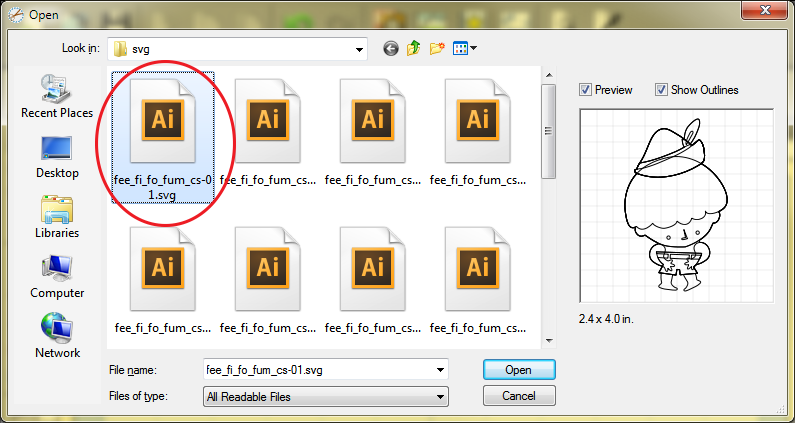Toggle the Show Outlines checkbox
The width and height of the screenshot is (795, 423).
coord(661,90)
